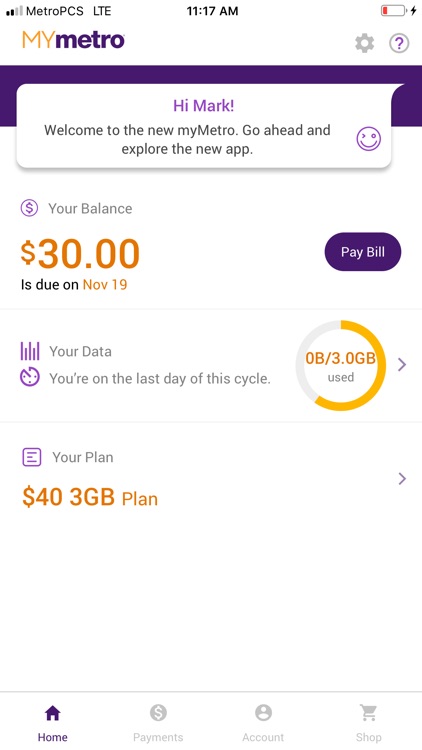
Task: Tap the Hi Mark welcome card
Action: (204, 126)
